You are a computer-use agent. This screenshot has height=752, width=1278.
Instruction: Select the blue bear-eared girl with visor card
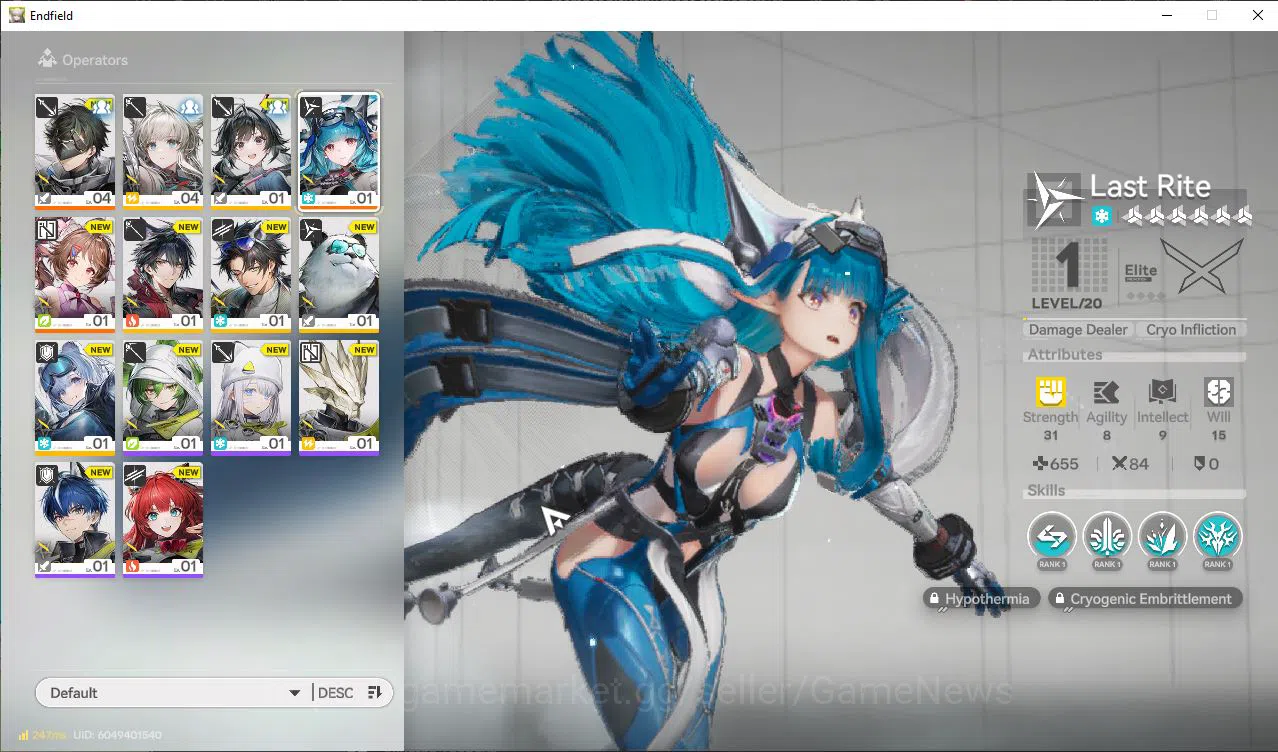pos(75,398)
